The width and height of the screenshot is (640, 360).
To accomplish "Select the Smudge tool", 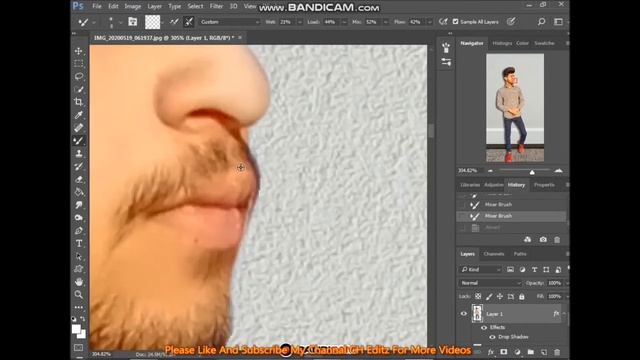I will 79,205.
